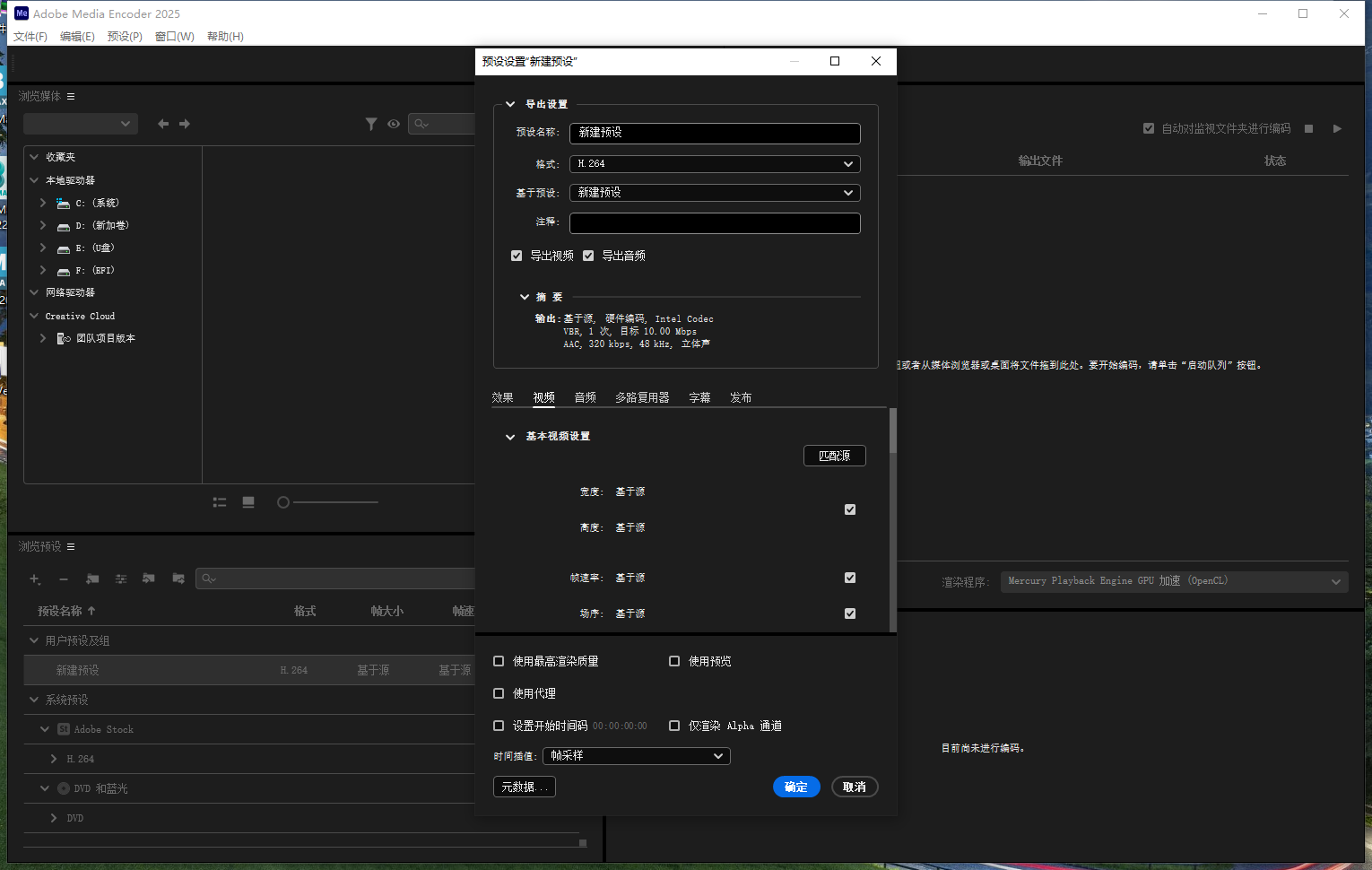The image size is (1372, 870).
Task: Switch to the 多路复用器 tab
Action: click(x=642, y=397)
